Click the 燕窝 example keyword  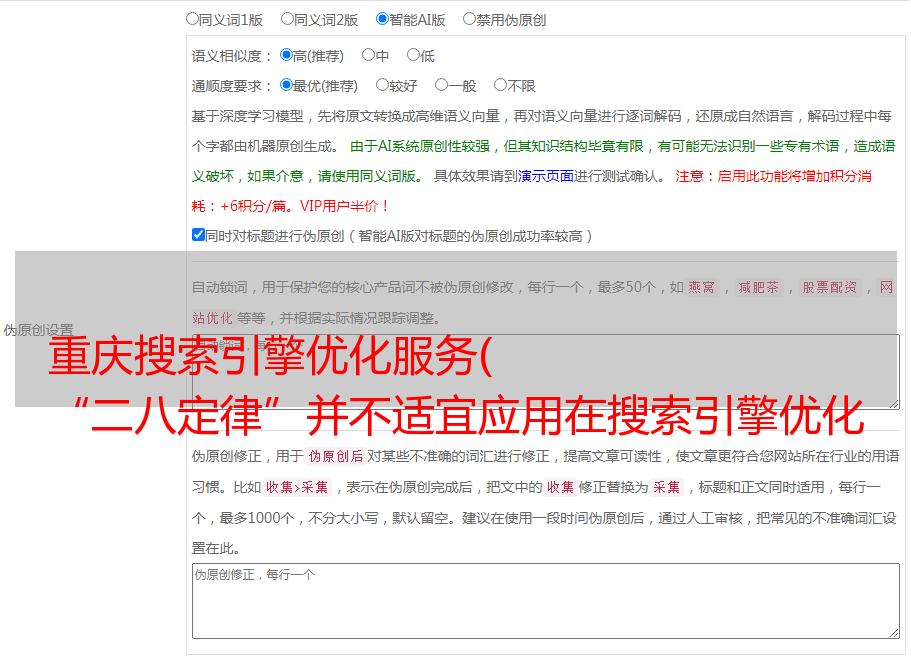pos(701,287)
